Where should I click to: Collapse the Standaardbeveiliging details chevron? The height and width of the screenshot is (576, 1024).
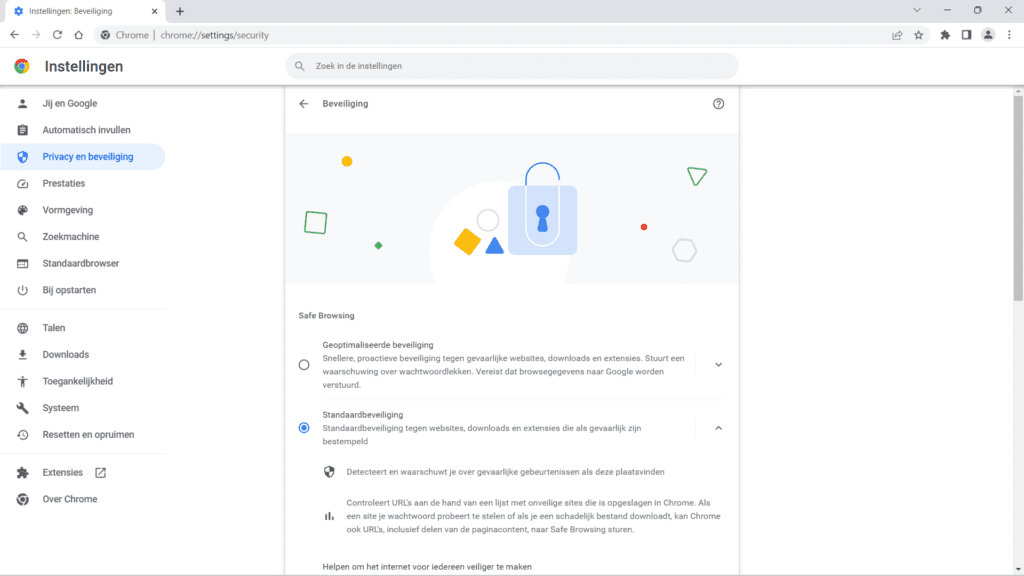pos(718,428)
